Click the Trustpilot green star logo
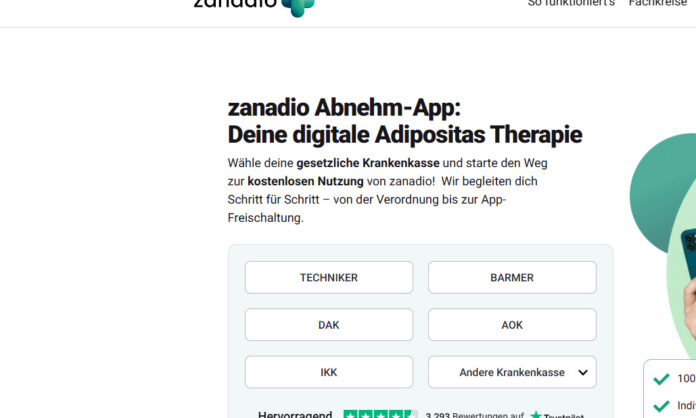Viewport: 696px width, 418px height. (x=536, y=415)
